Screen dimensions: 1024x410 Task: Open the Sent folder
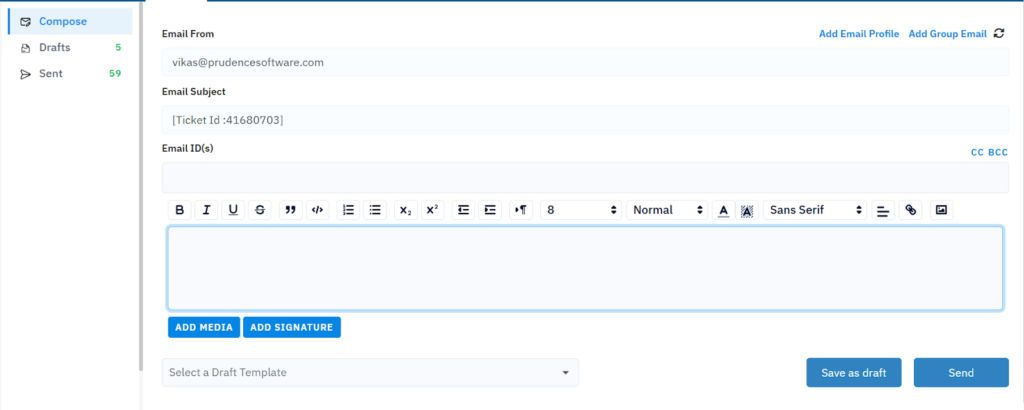(x=52, y=73)
